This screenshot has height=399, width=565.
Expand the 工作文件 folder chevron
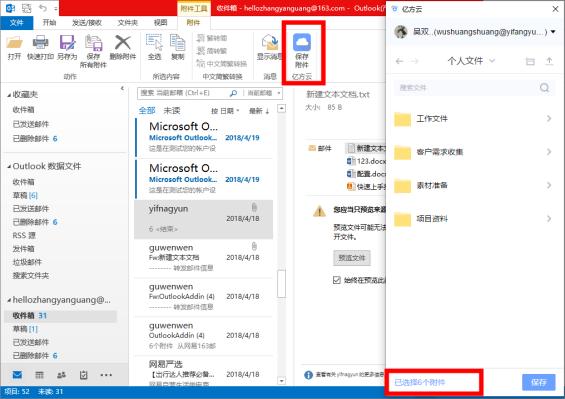pyautogui.click(x=549, y=119)
